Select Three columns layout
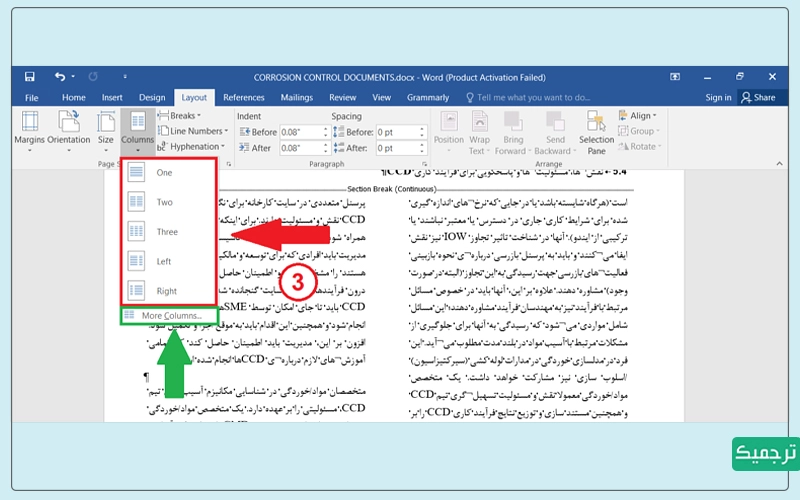800x500 pixels. (169, 232)
